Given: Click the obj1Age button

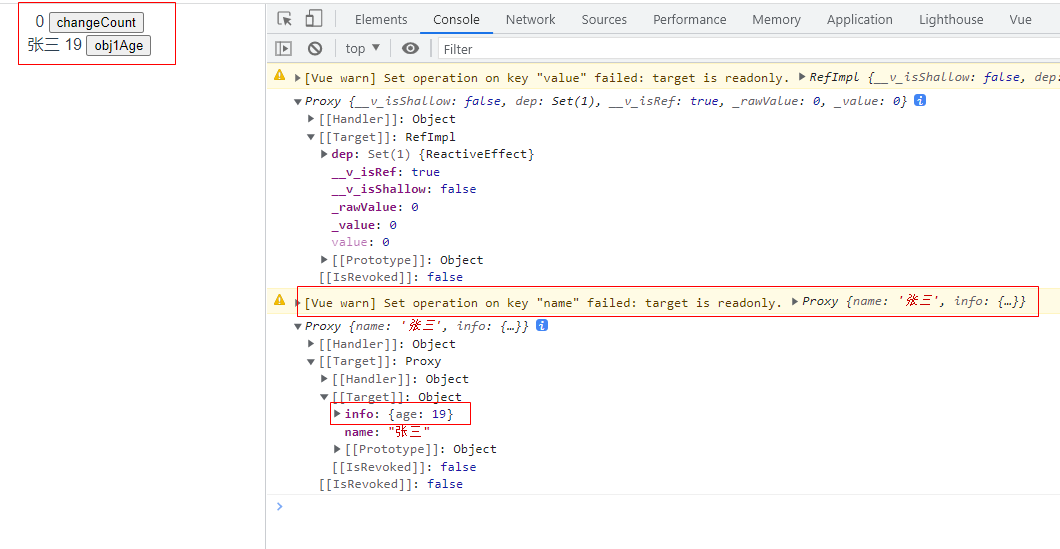Looking at the screenshot, I should (x=118, y=46).
